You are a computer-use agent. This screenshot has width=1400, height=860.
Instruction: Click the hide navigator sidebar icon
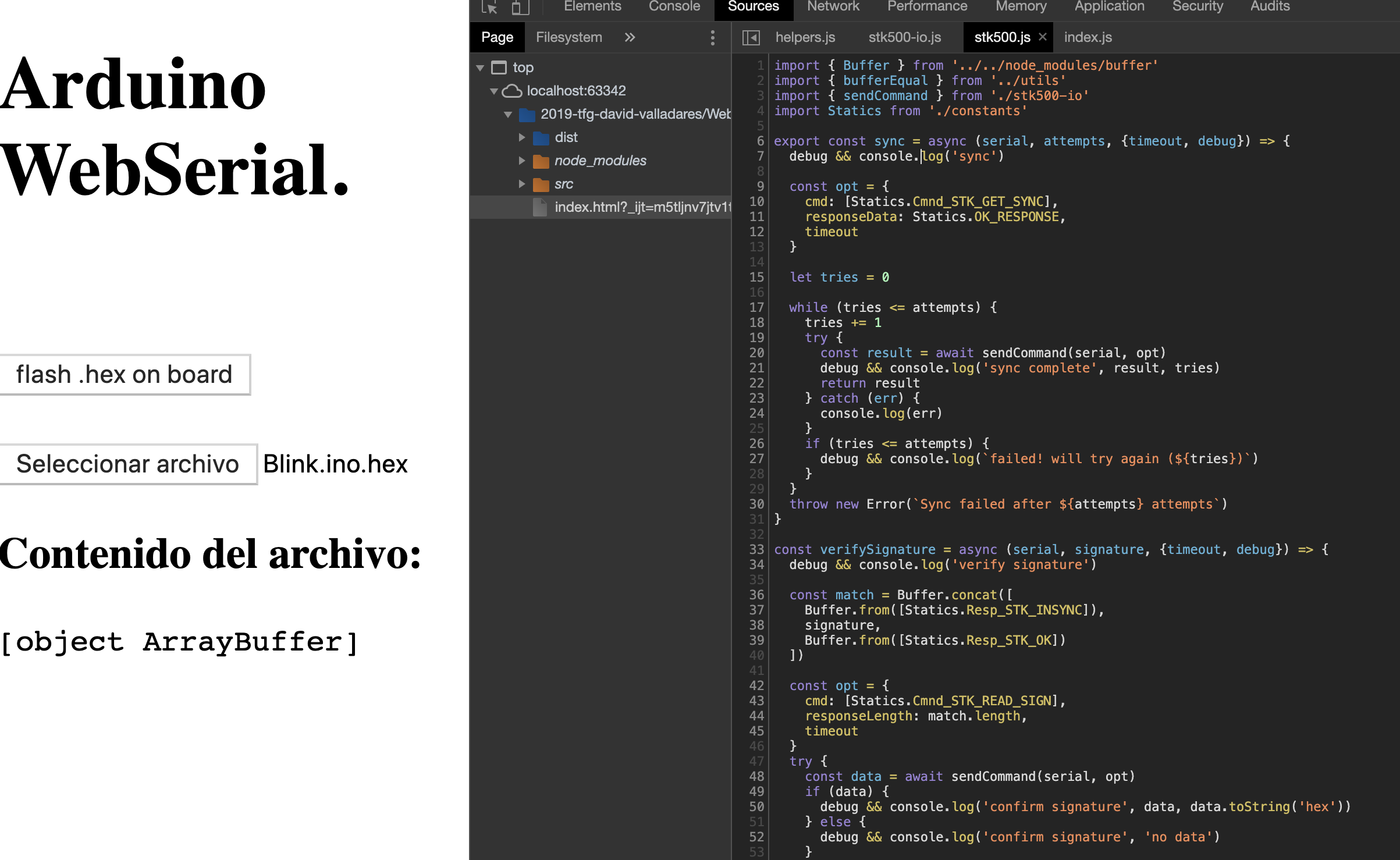pyautogui.click(x=751, y=38)
